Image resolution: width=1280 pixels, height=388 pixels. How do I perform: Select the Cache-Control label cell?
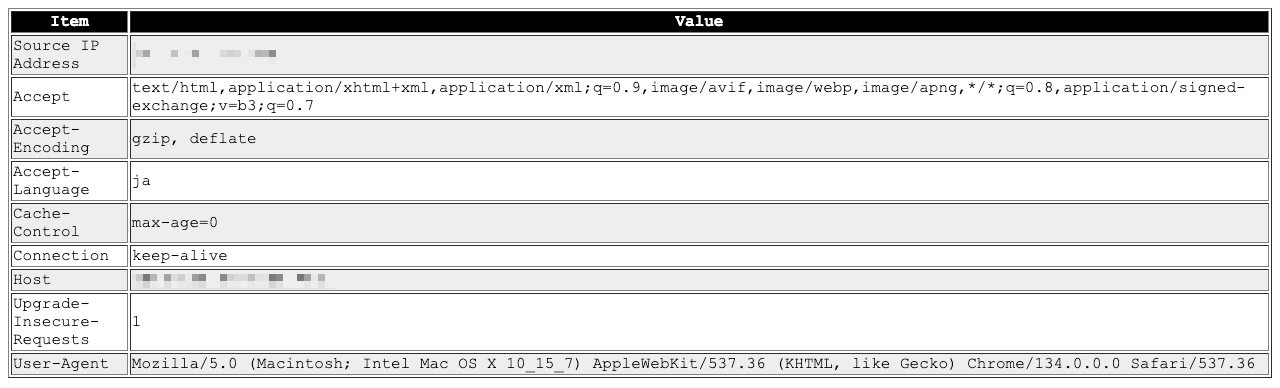[69, 223]
